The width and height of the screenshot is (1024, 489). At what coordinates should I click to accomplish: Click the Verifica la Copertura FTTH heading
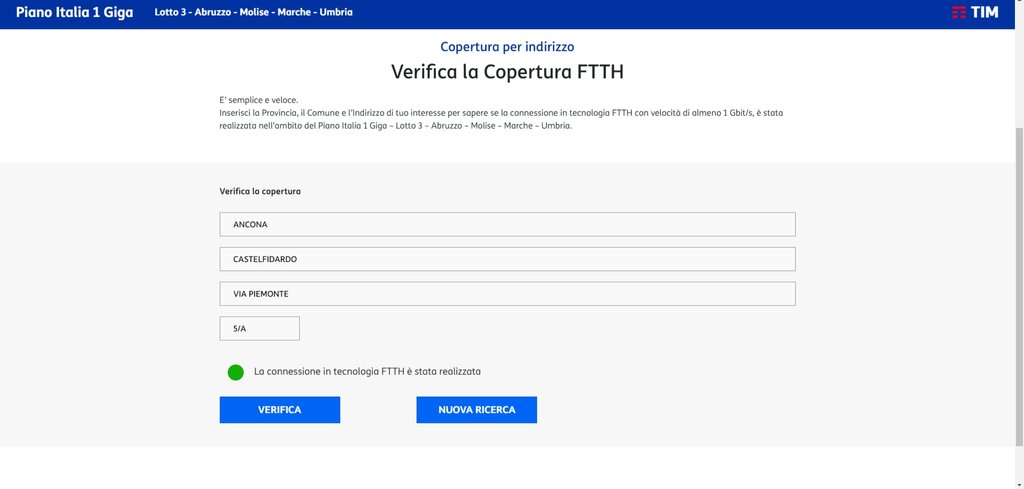507,72
